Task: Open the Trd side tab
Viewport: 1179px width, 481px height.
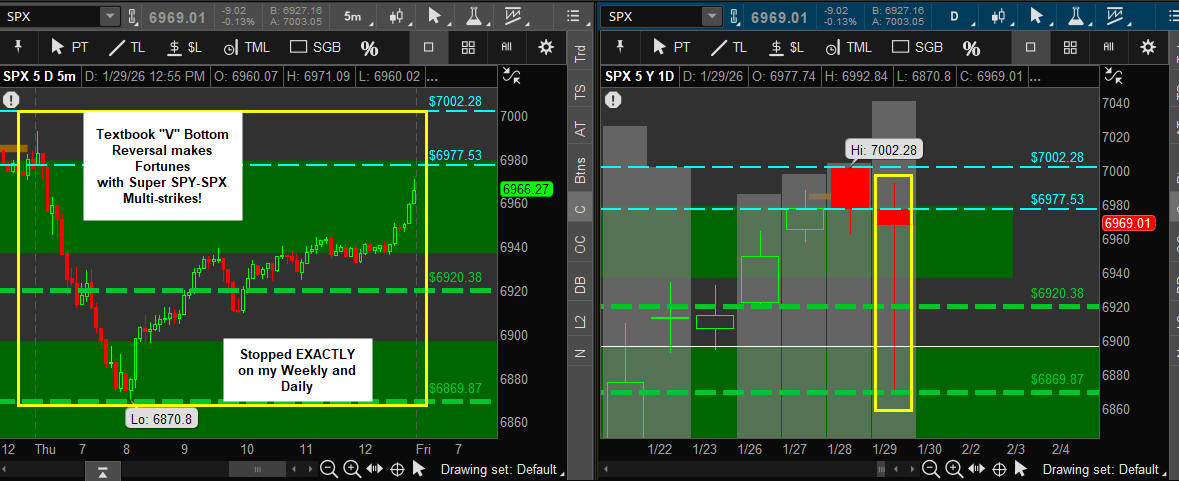Action: (x=579, y=56)
